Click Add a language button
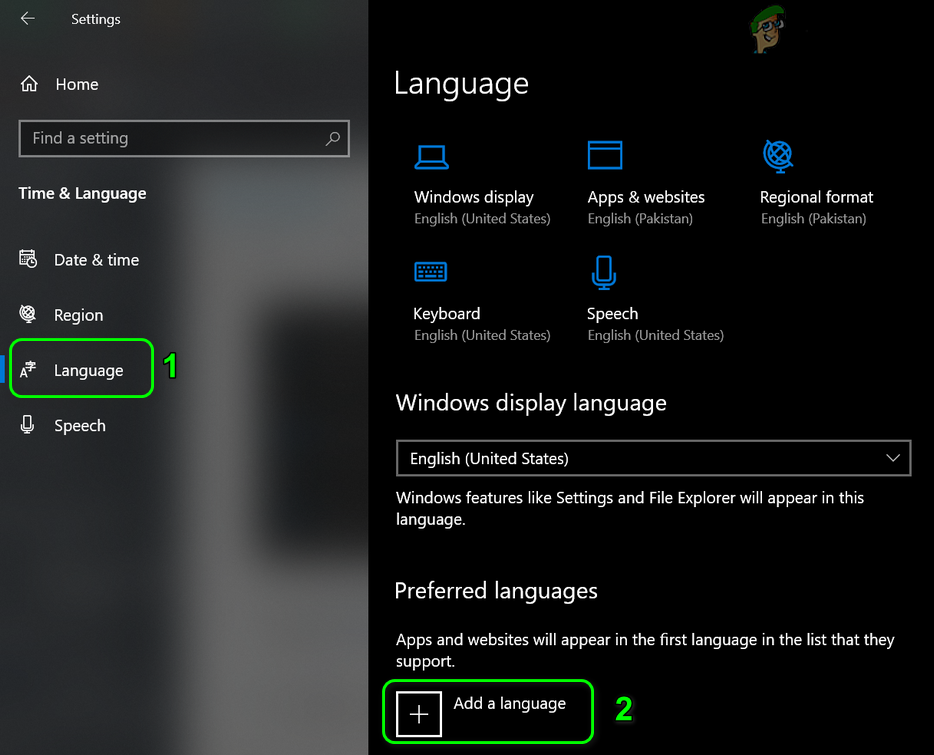Viewport: 934px width, 755px height. pos(488,712)
